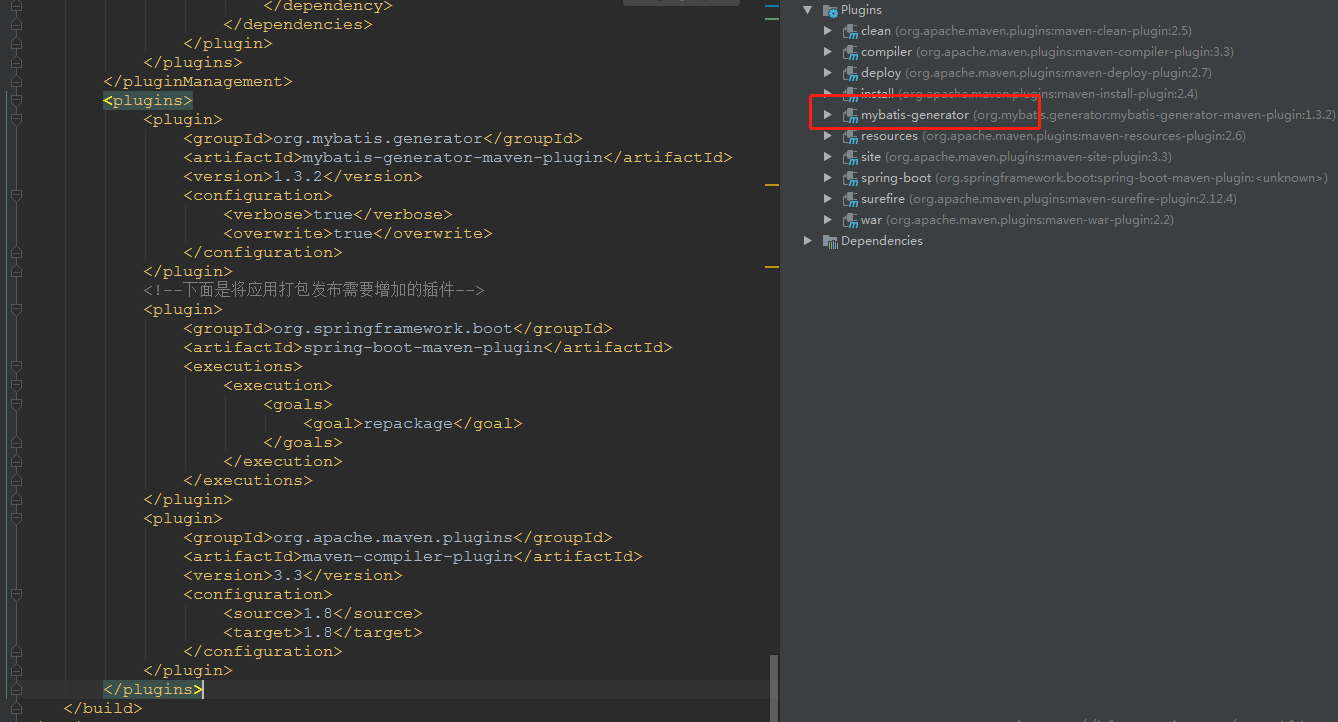Select the surefire plugin row

1049,199
